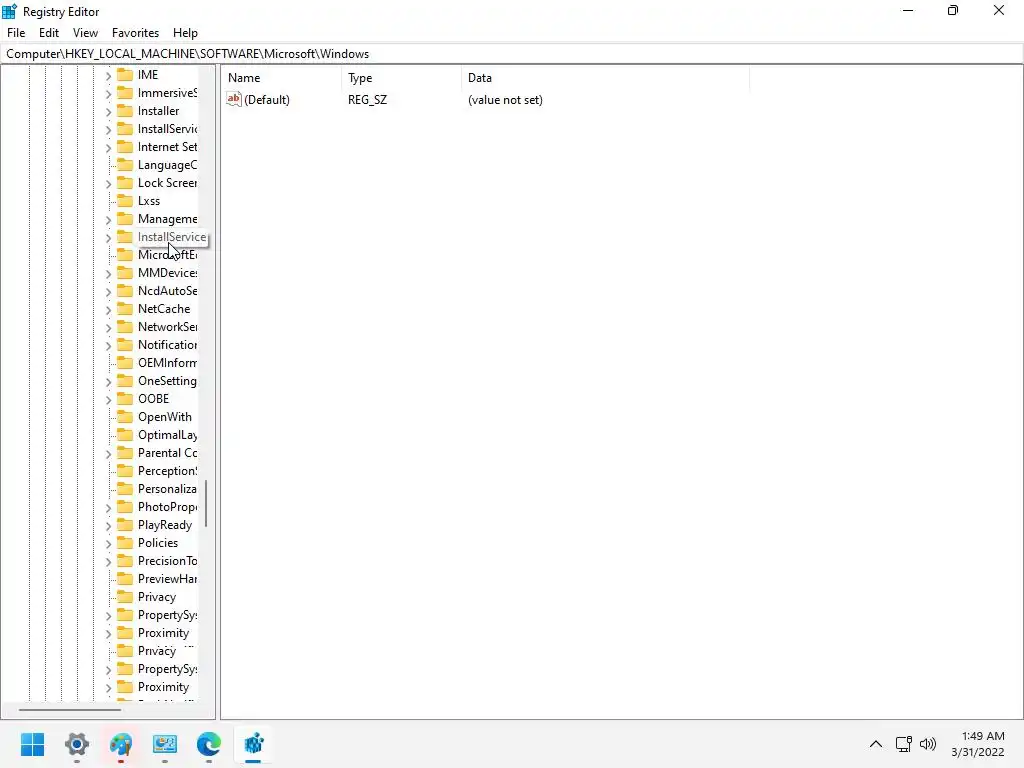Open the Paint palette taskbar icon

[x=121, y=744]
